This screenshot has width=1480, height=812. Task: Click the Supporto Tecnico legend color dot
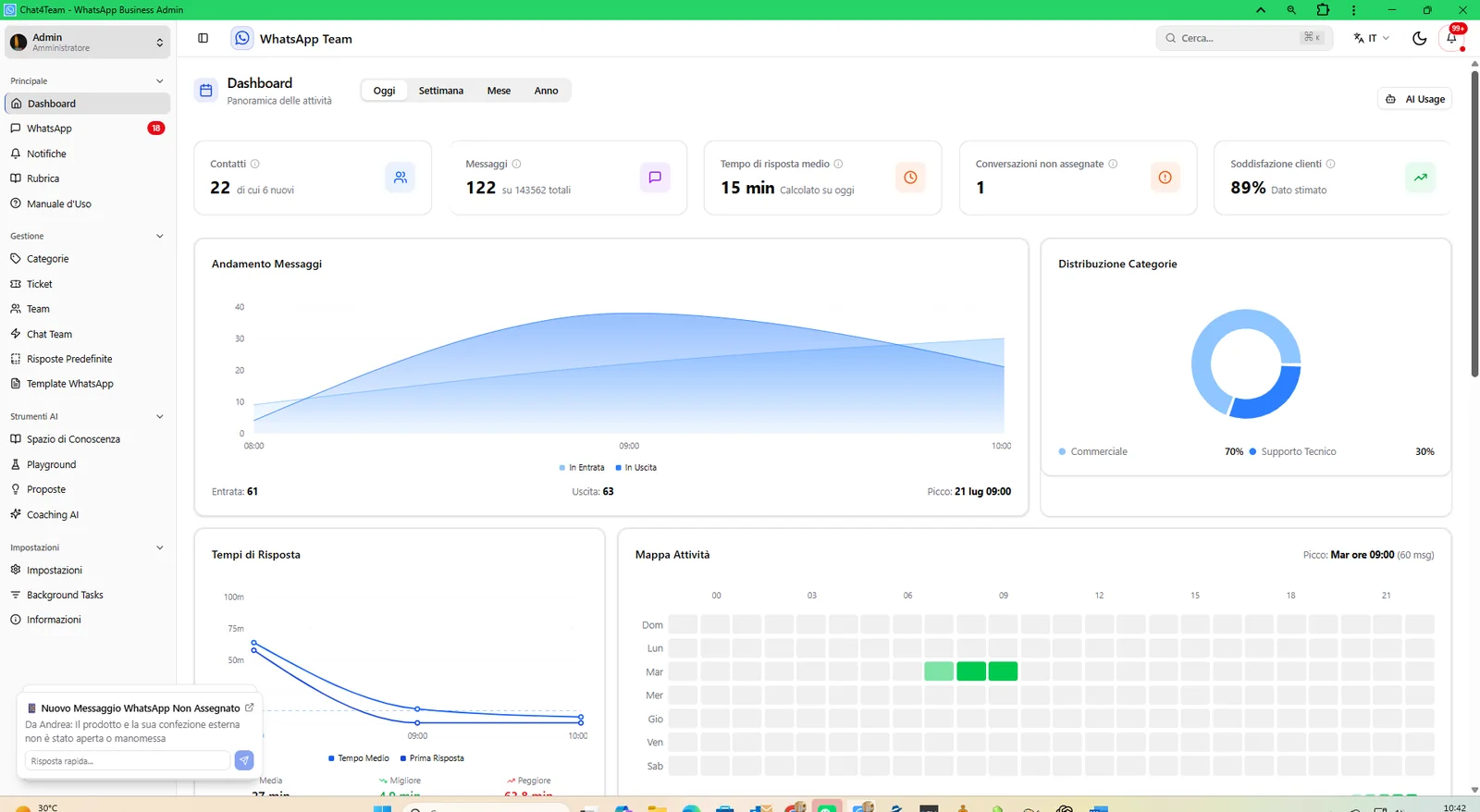(x=1252, y=451)
